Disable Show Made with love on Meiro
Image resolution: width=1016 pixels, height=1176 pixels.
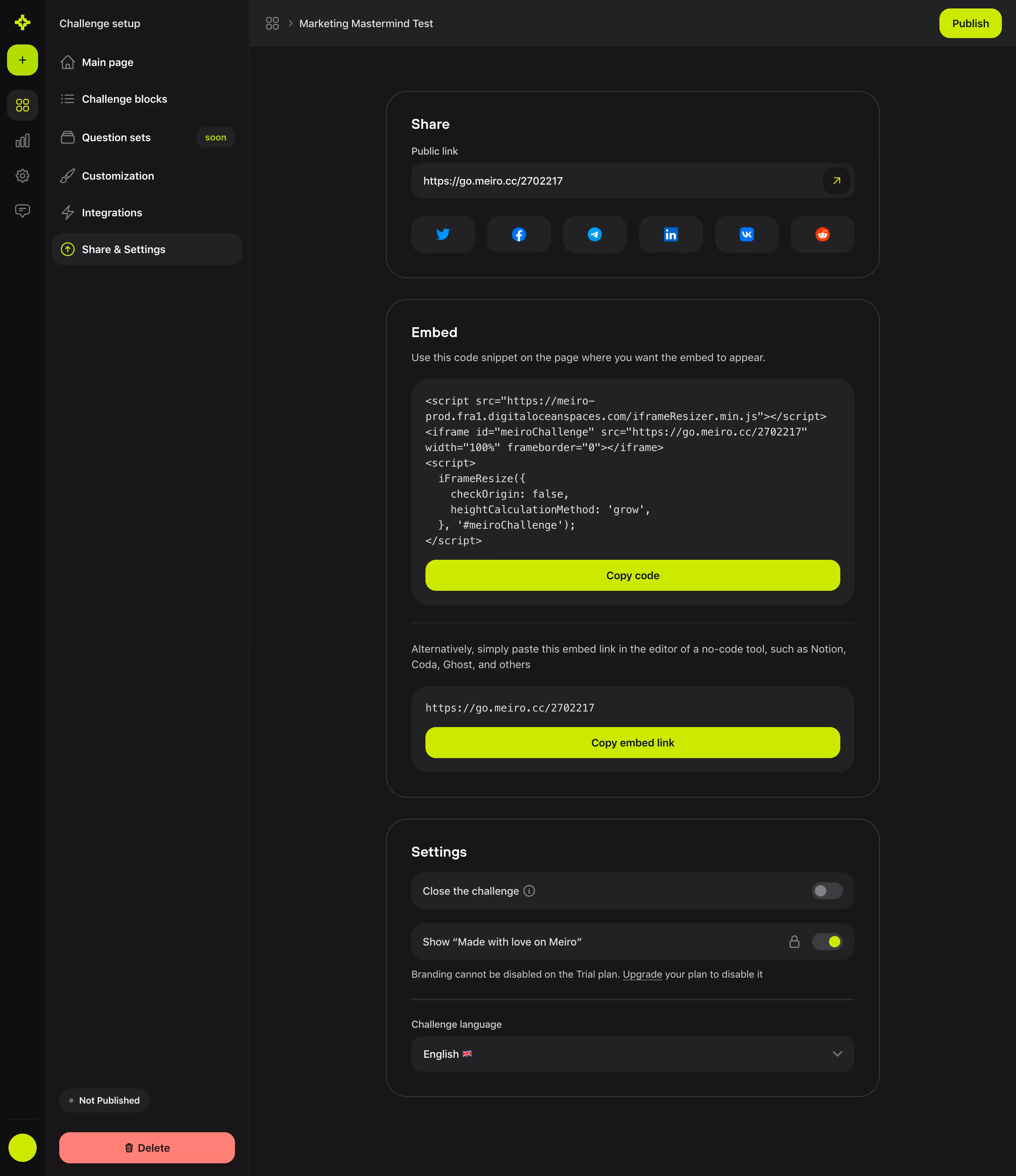point(827,942)
